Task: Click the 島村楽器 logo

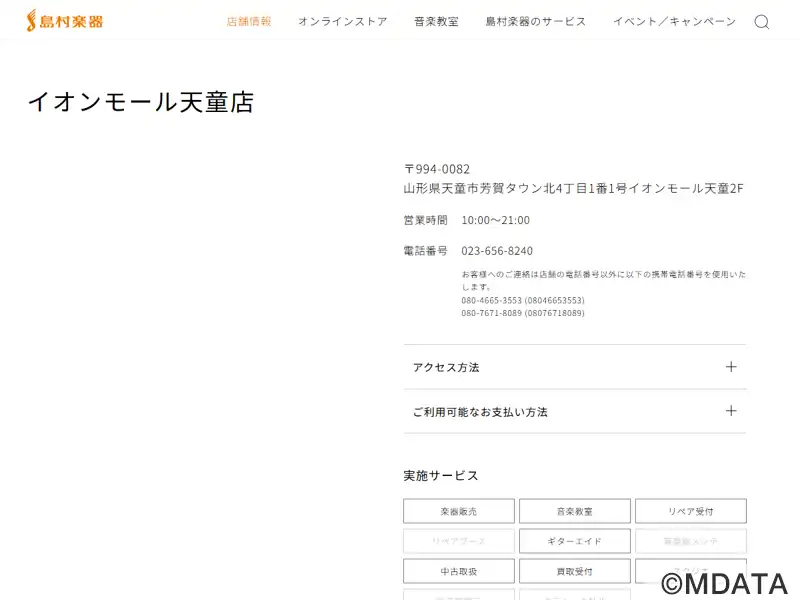Action: tap(65, 21)
